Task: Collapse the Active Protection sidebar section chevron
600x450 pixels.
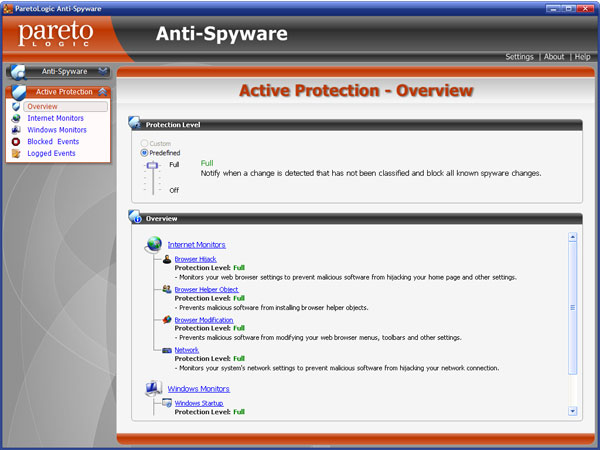Action: click(x=103, y=92)
